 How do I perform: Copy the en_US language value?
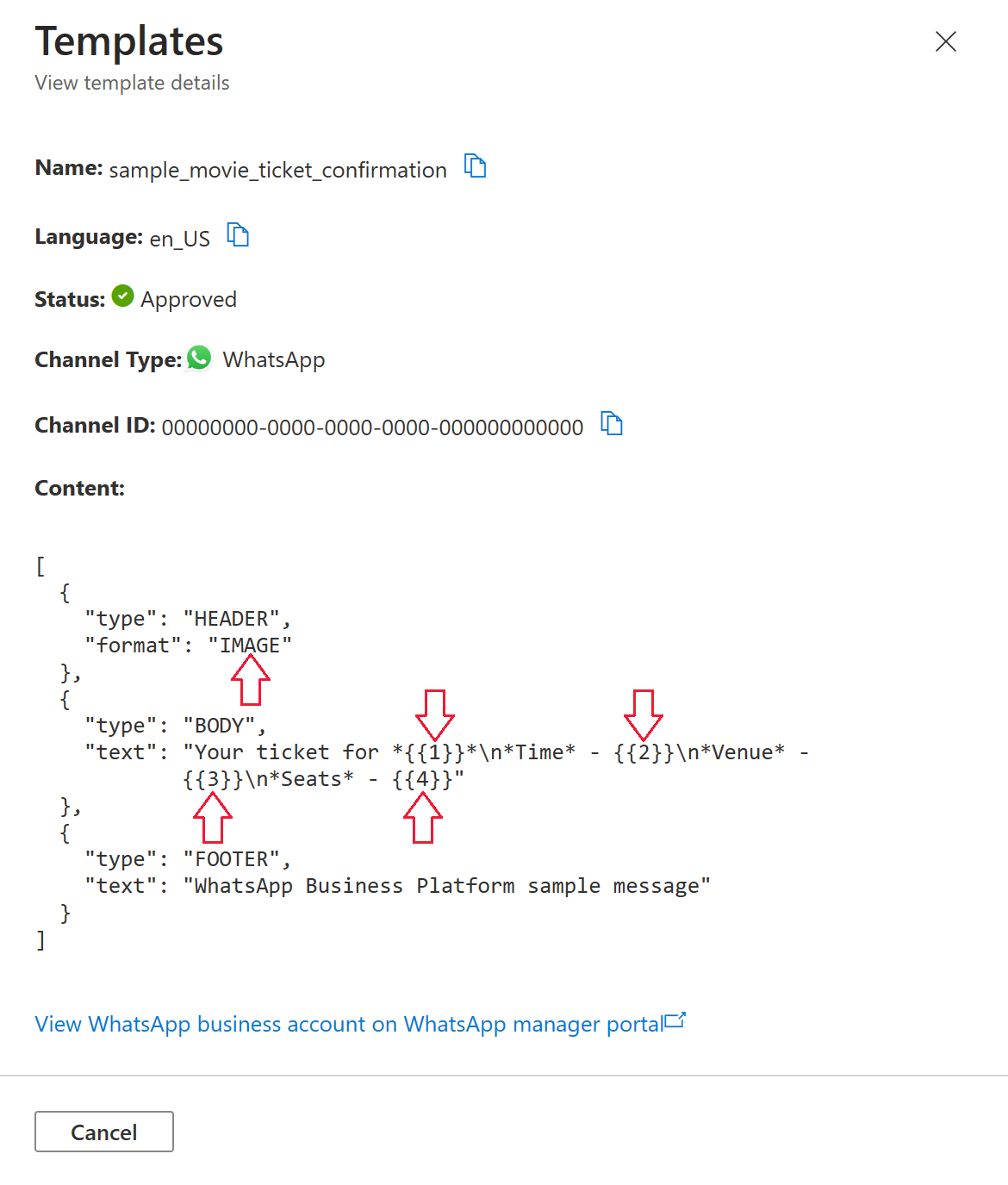point(238,234)
